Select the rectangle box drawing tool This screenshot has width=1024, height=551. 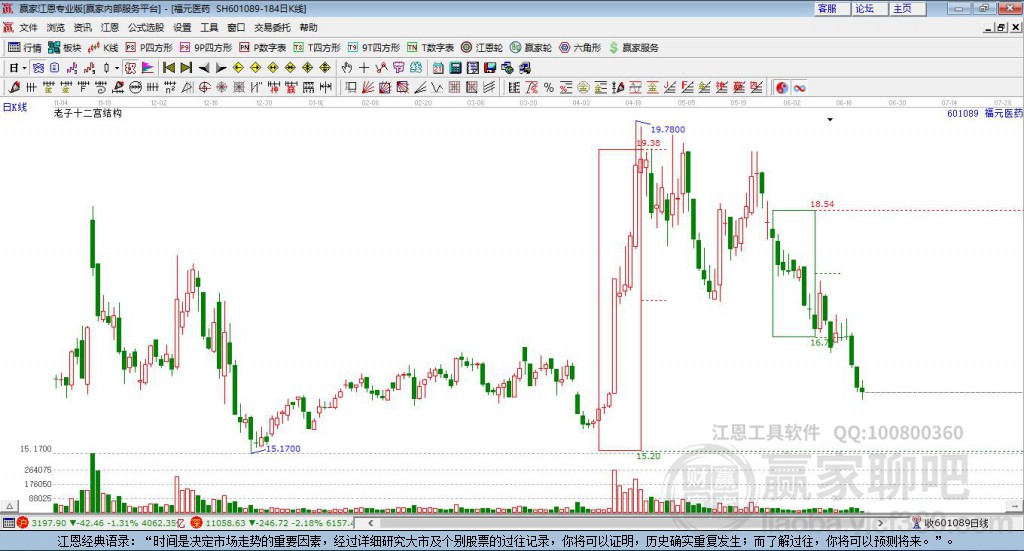[351, 87]
